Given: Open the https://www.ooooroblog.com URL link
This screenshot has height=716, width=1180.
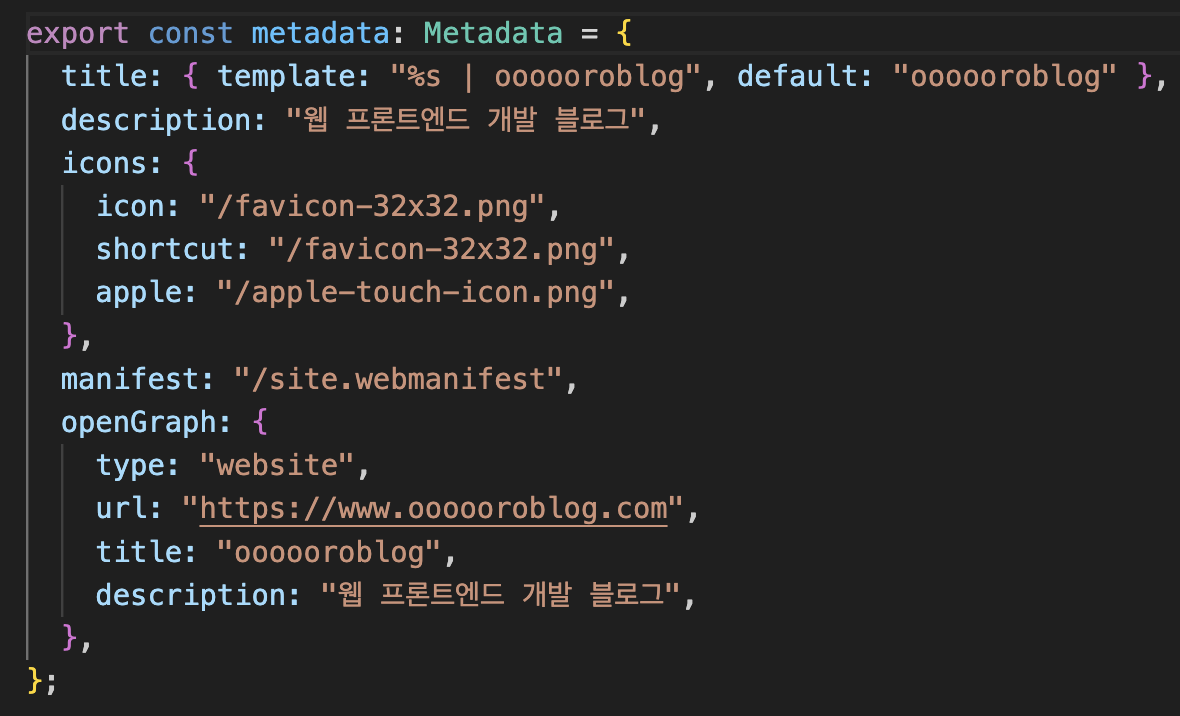Looking at the screenshot, I should (433, 510).
